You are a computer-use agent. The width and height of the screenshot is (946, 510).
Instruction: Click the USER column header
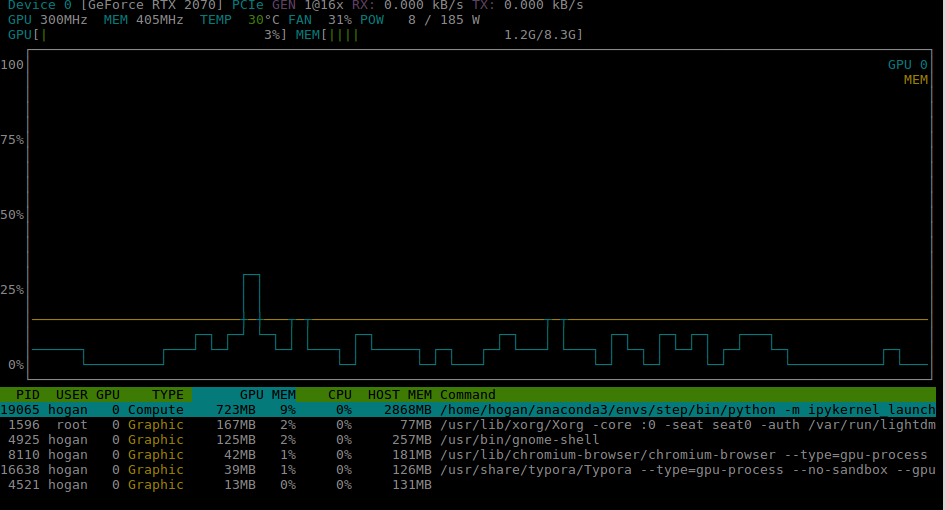[71, 395]
